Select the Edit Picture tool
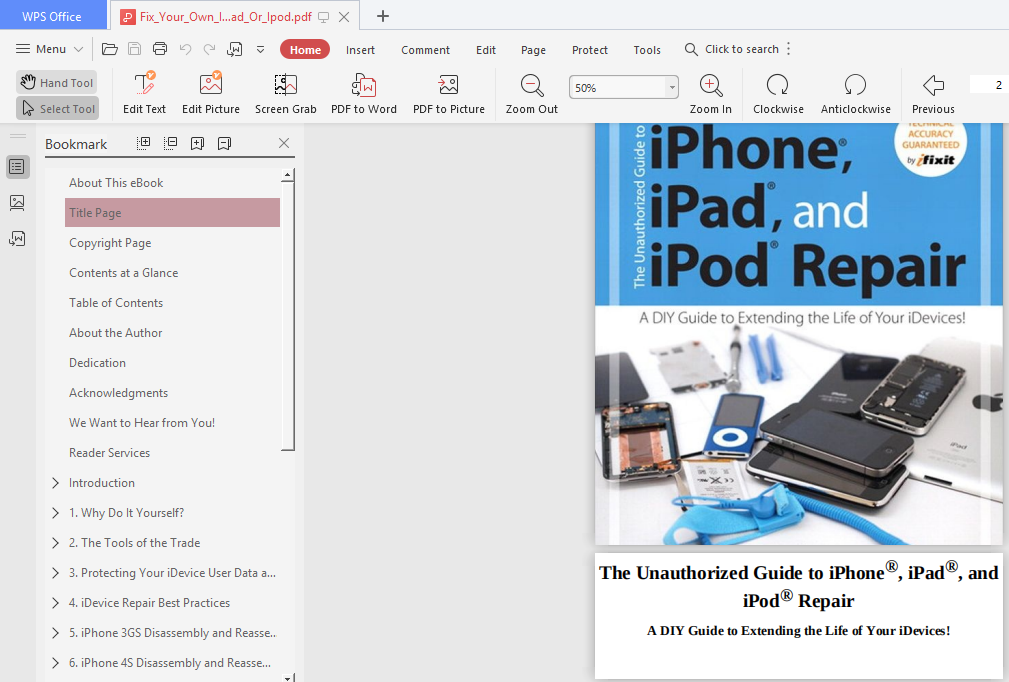The image size is (1009, 682). pos(211,93)
